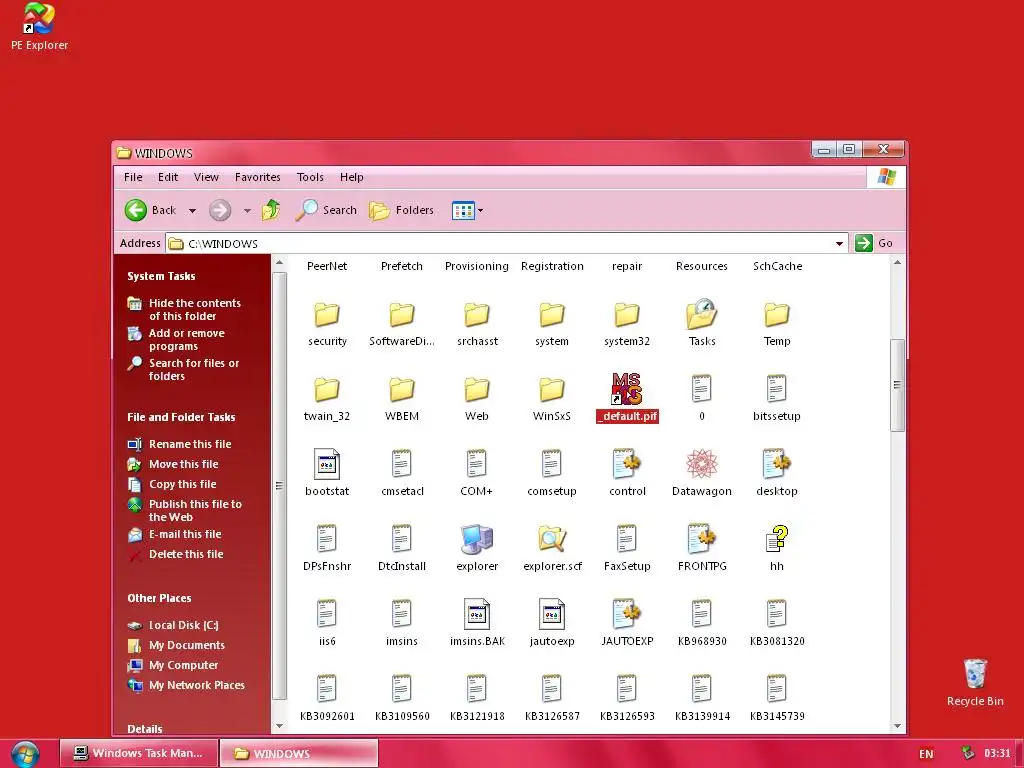Viewport: 1024px width, 768px height.
Task: Select the Datawagon file icon
Action: (x=702, y=464)
